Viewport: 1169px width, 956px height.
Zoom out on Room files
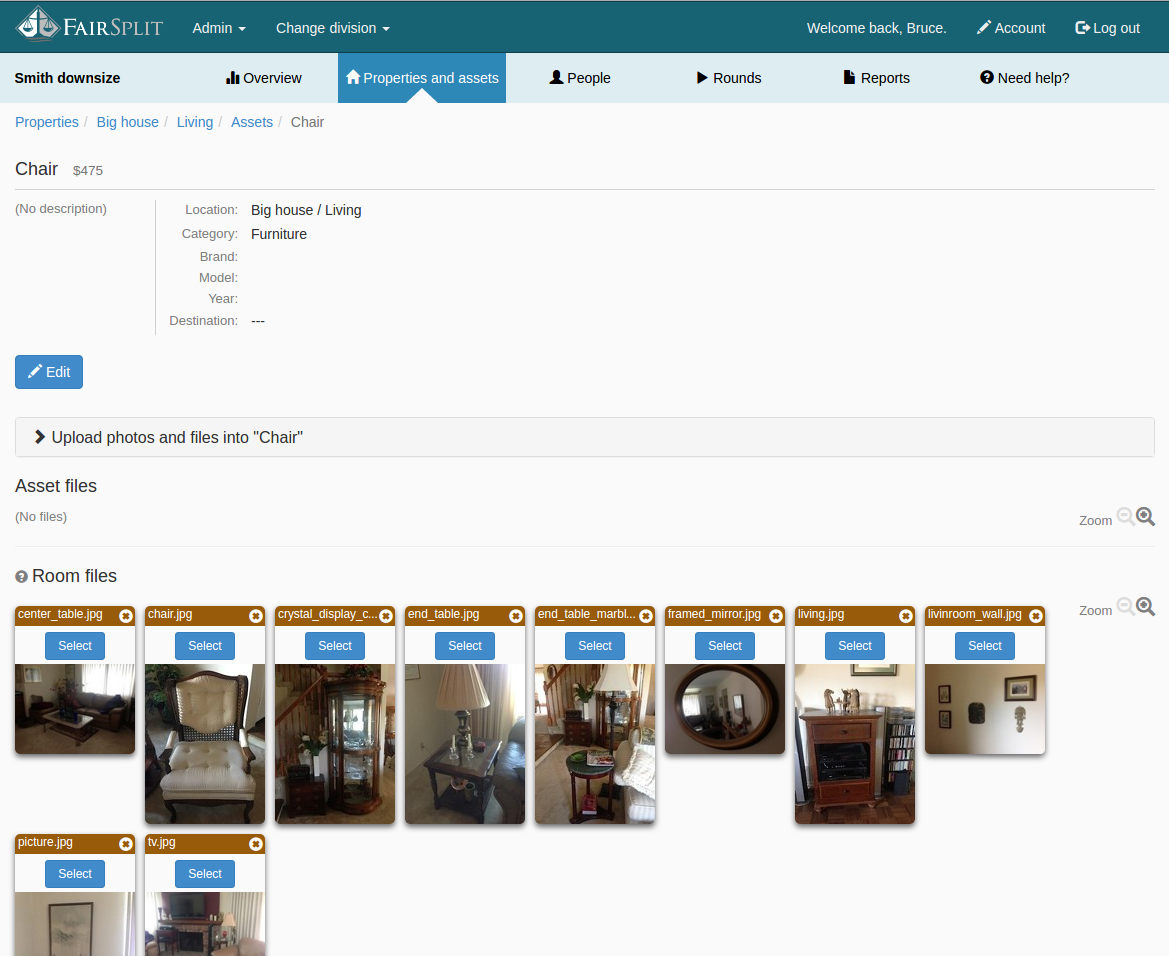point(1125,607)
